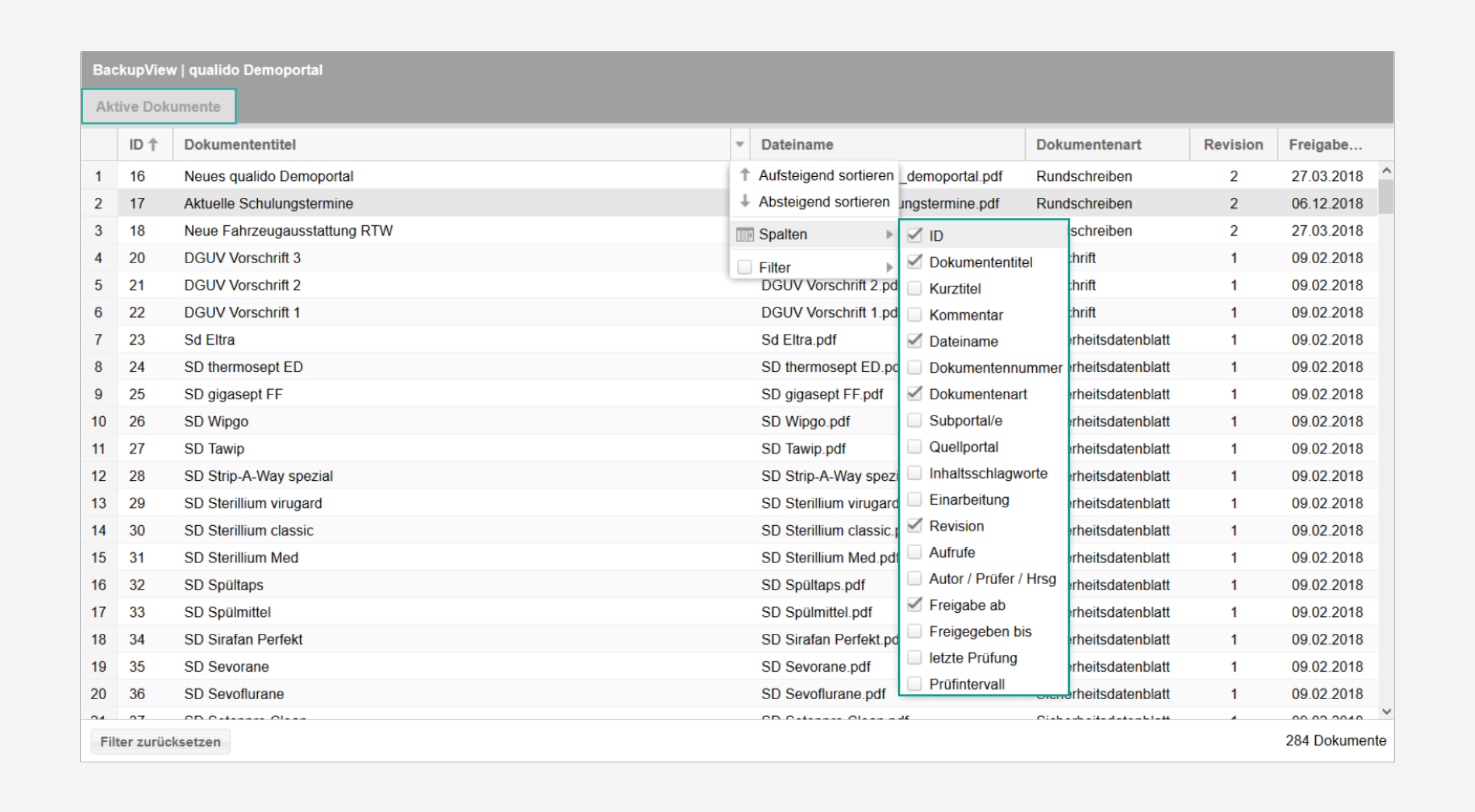Screen dimensions: 1475x812
Task: Switch to the Aktive Dokumente tab
Action: (159, 107)
